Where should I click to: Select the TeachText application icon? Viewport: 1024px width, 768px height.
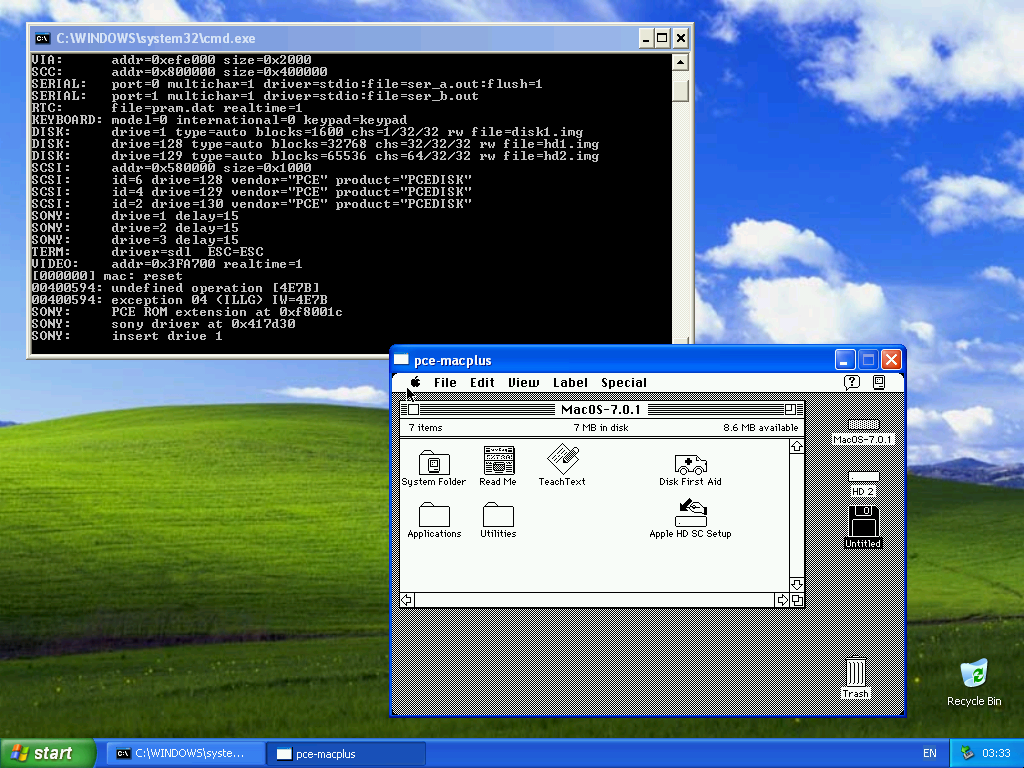[562, 458]
